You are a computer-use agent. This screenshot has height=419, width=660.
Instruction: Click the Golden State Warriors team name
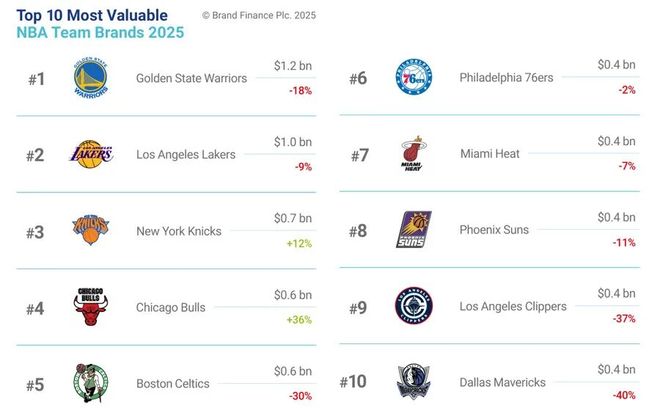click(191, 79)
